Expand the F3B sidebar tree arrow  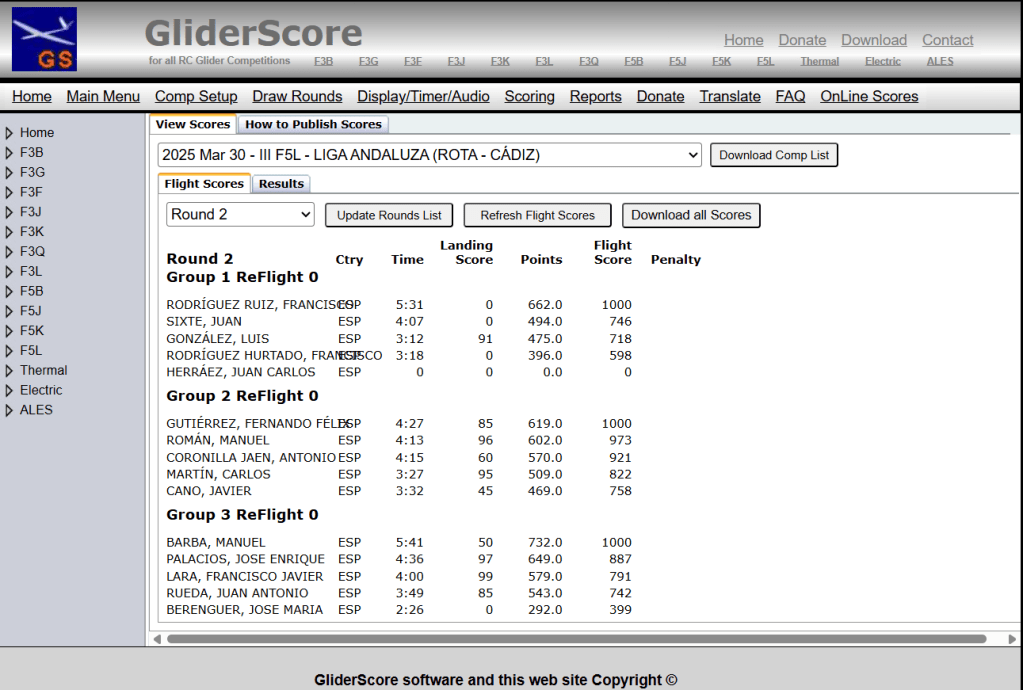[x=9, y=153]
